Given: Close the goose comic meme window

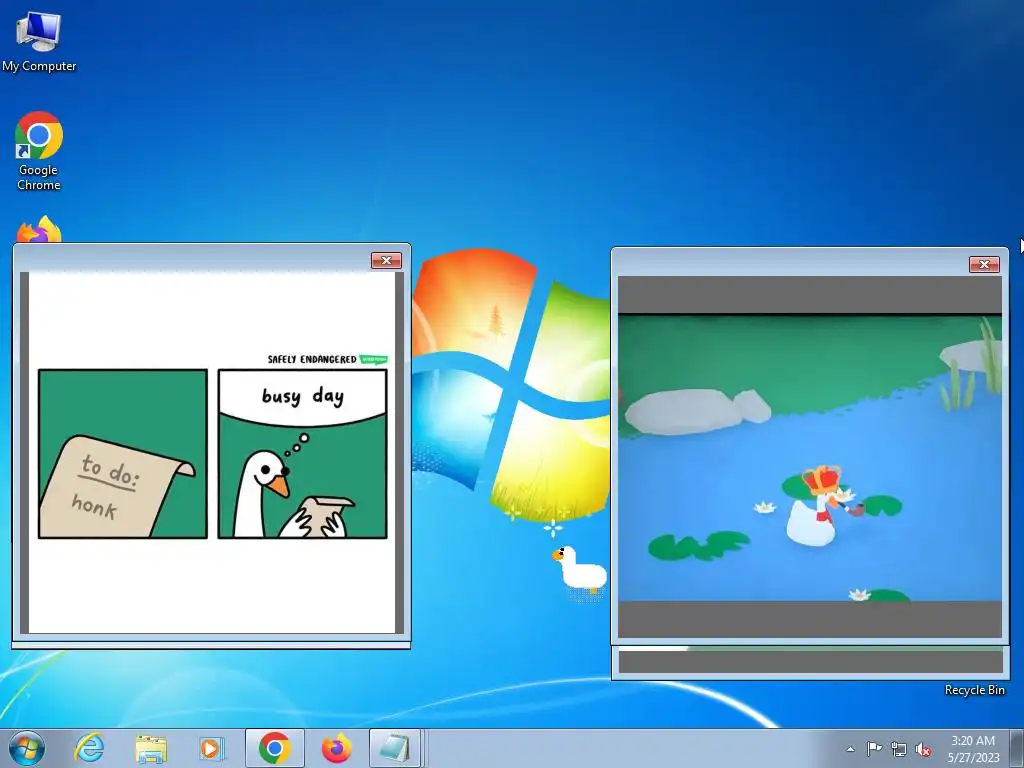Looking at the screenshot, I should click(x=386, y=261).
